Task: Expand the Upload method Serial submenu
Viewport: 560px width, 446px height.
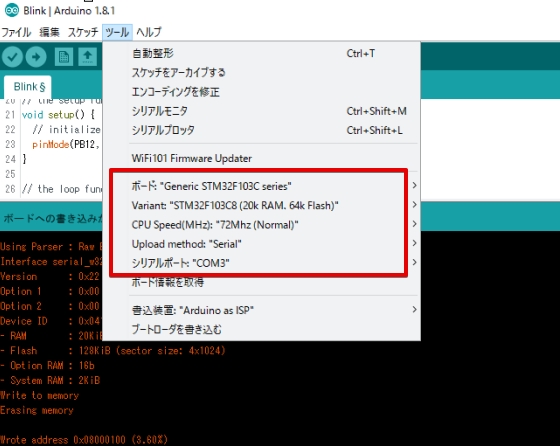Action: click(261, 244)
